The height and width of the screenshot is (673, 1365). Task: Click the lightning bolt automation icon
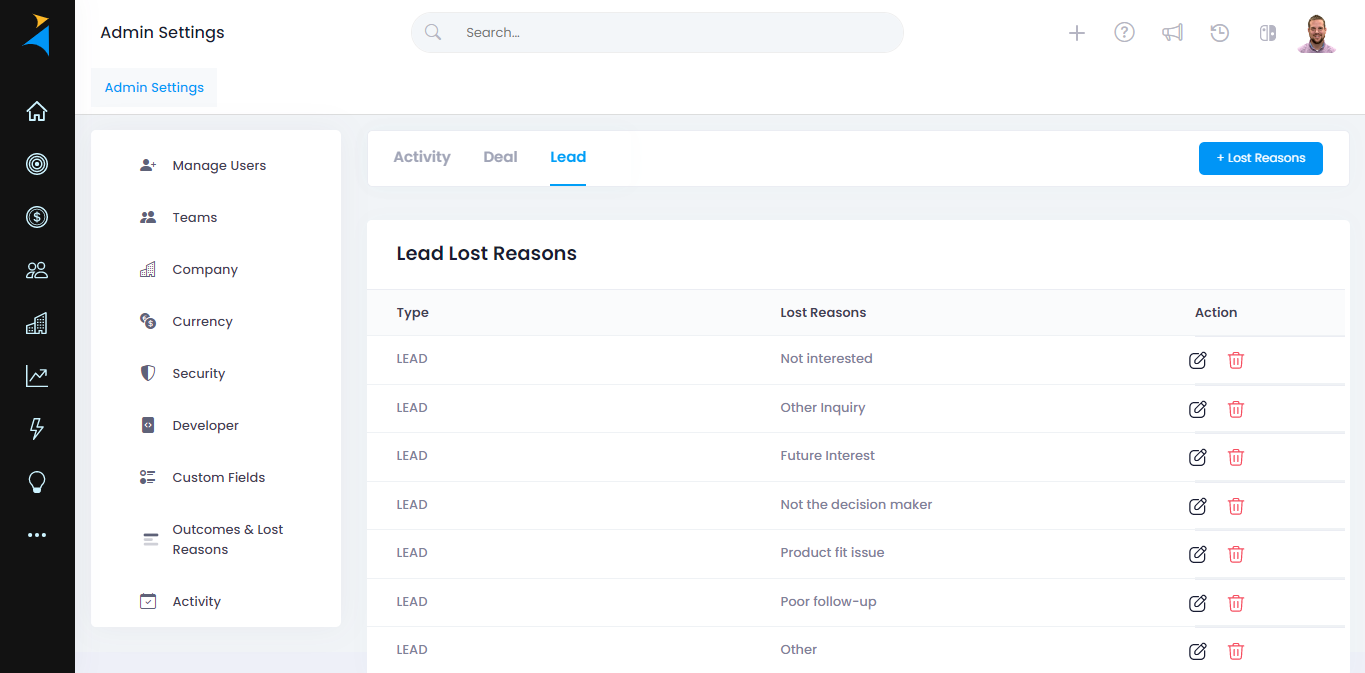pyautogui.click(x=37, y=429)
